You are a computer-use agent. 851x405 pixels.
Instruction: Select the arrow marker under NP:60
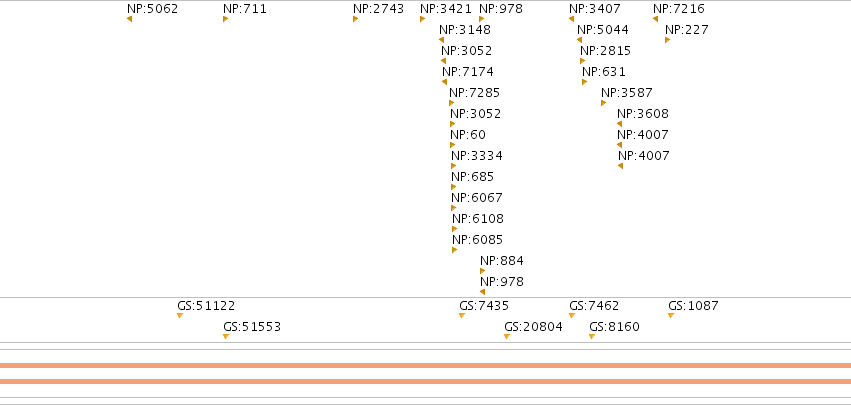pyautogui.click(x=453, y=145)
